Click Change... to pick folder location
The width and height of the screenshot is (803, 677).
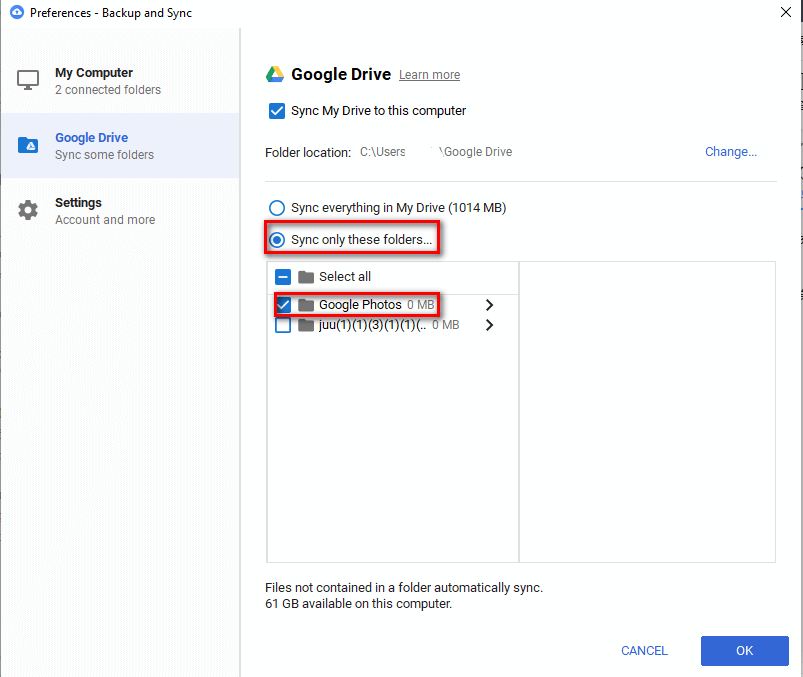tap(730, 152)
